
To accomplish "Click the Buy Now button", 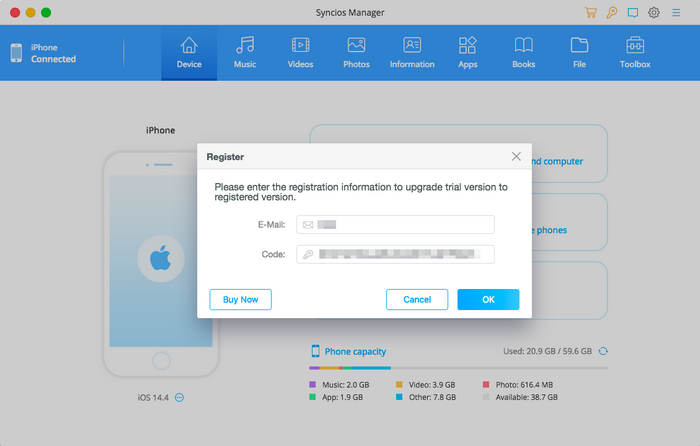I will pos(240,300).
